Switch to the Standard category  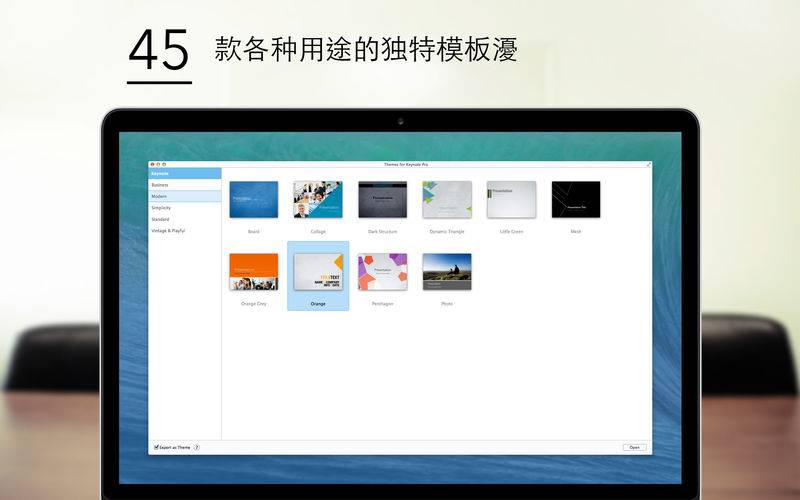click(x=185, y=219)
